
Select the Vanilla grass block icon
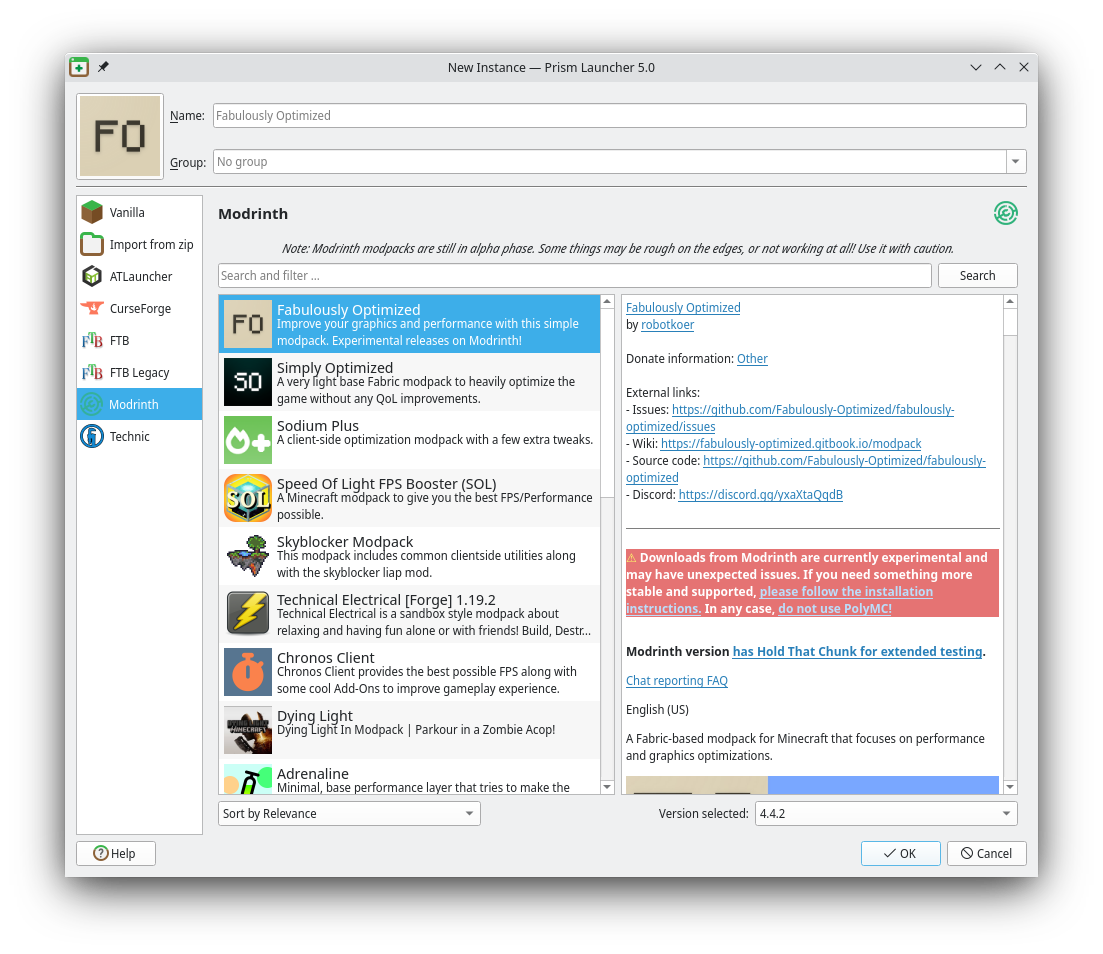click(92, 212)
